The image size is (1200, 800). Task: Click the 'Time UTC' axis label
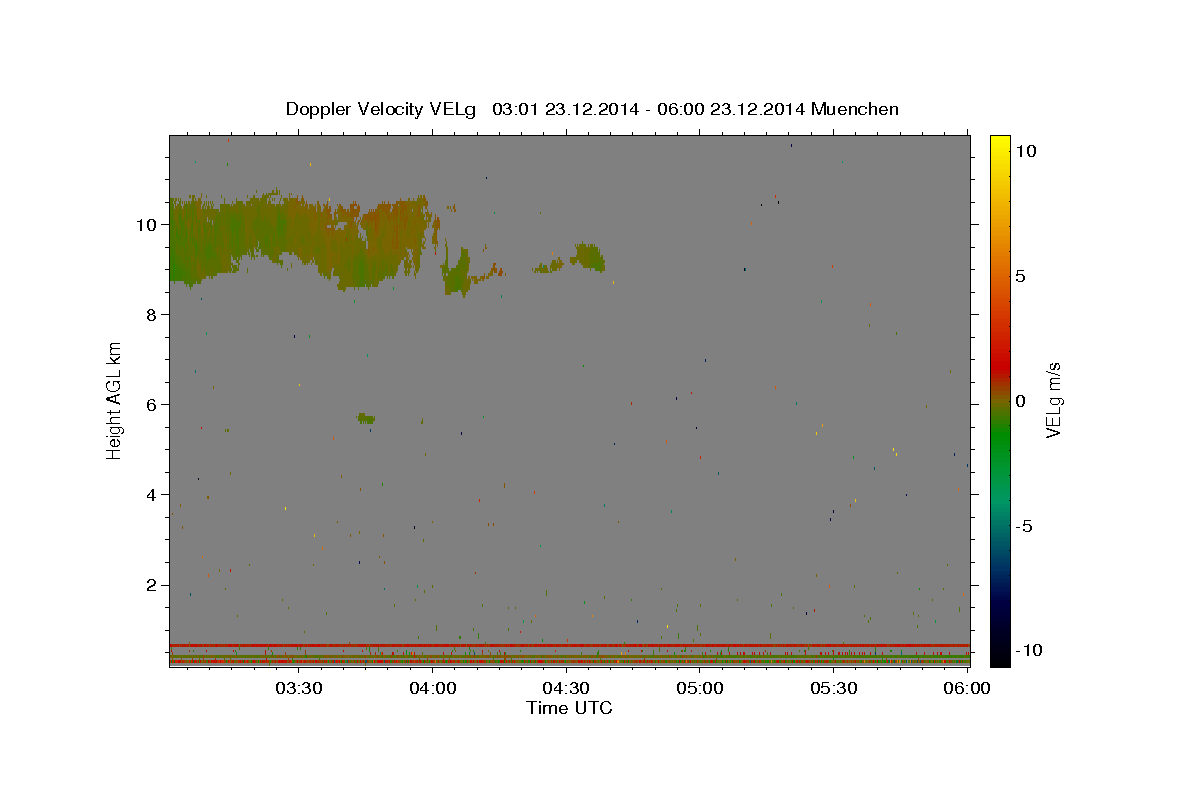coord(569,708)
